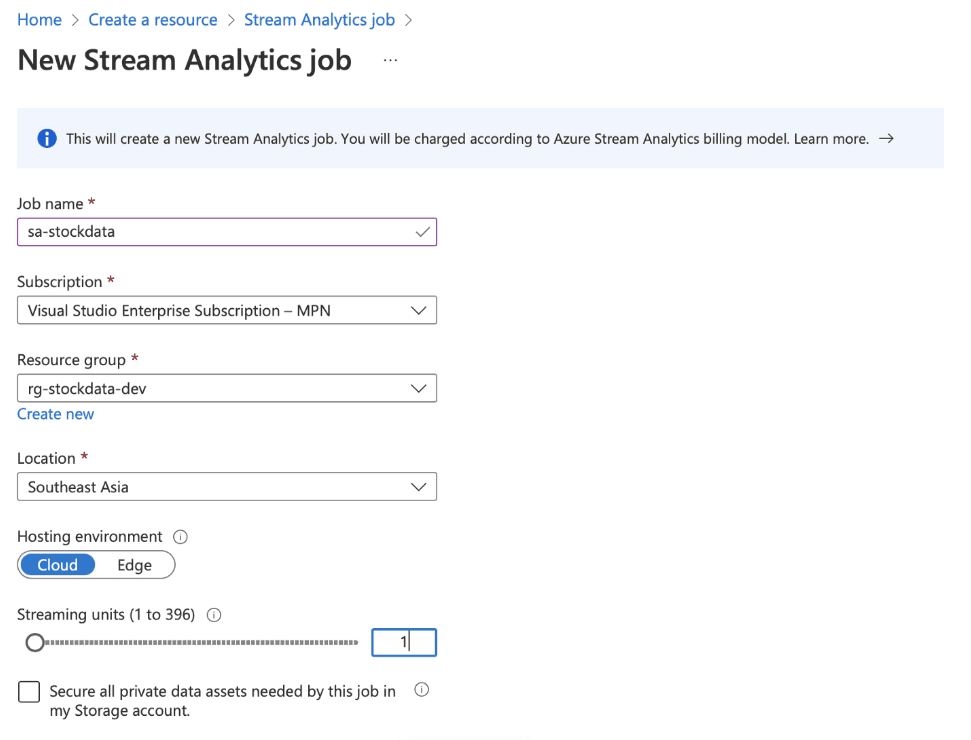
Task: Click the Streaming units number box
Action: click(x=404, y=642)
